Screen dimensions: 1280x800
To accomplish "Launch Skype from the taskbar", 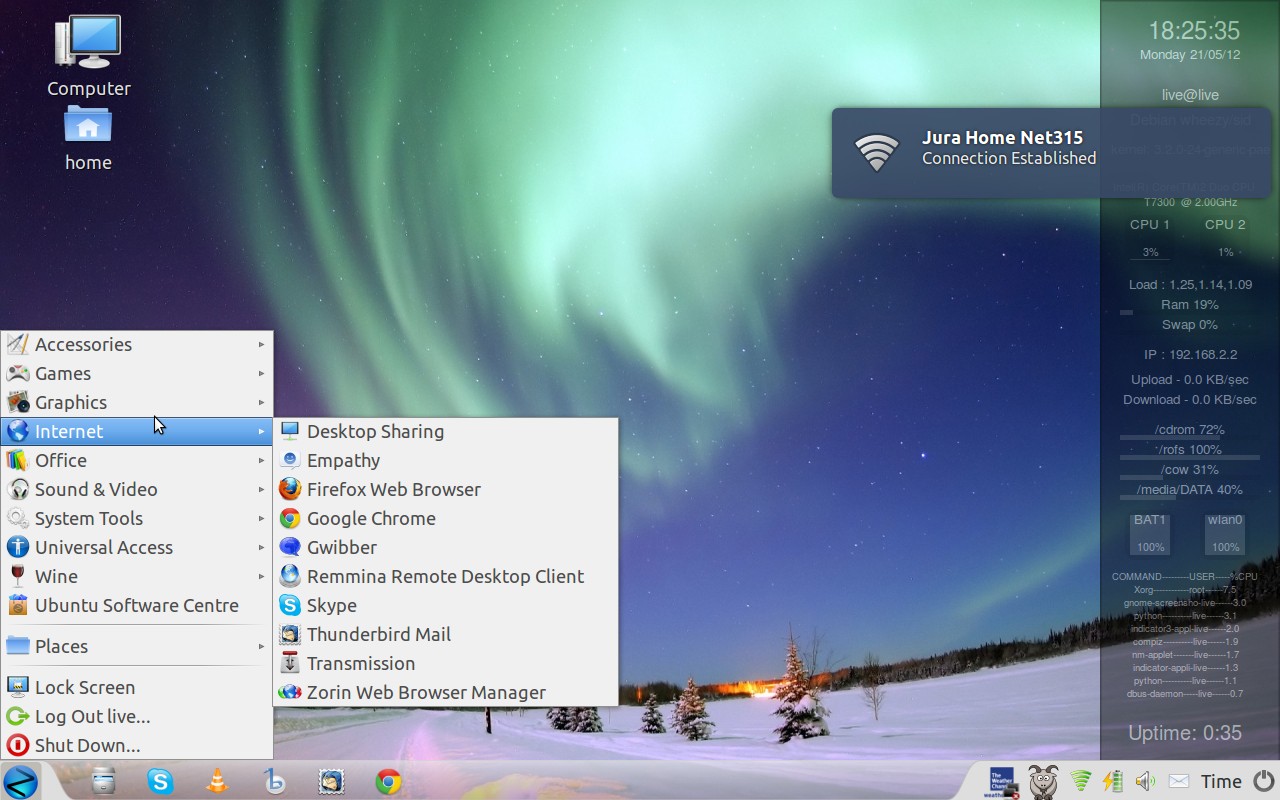I will point(160,781).
